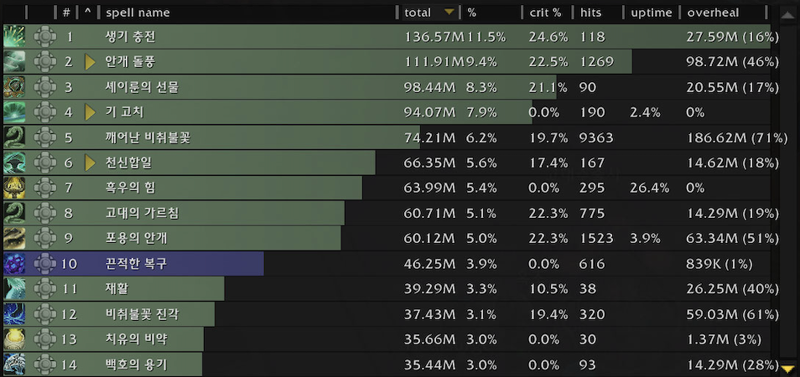Click the 깨어난 비취불꽃 spell icon

point(14,138)
